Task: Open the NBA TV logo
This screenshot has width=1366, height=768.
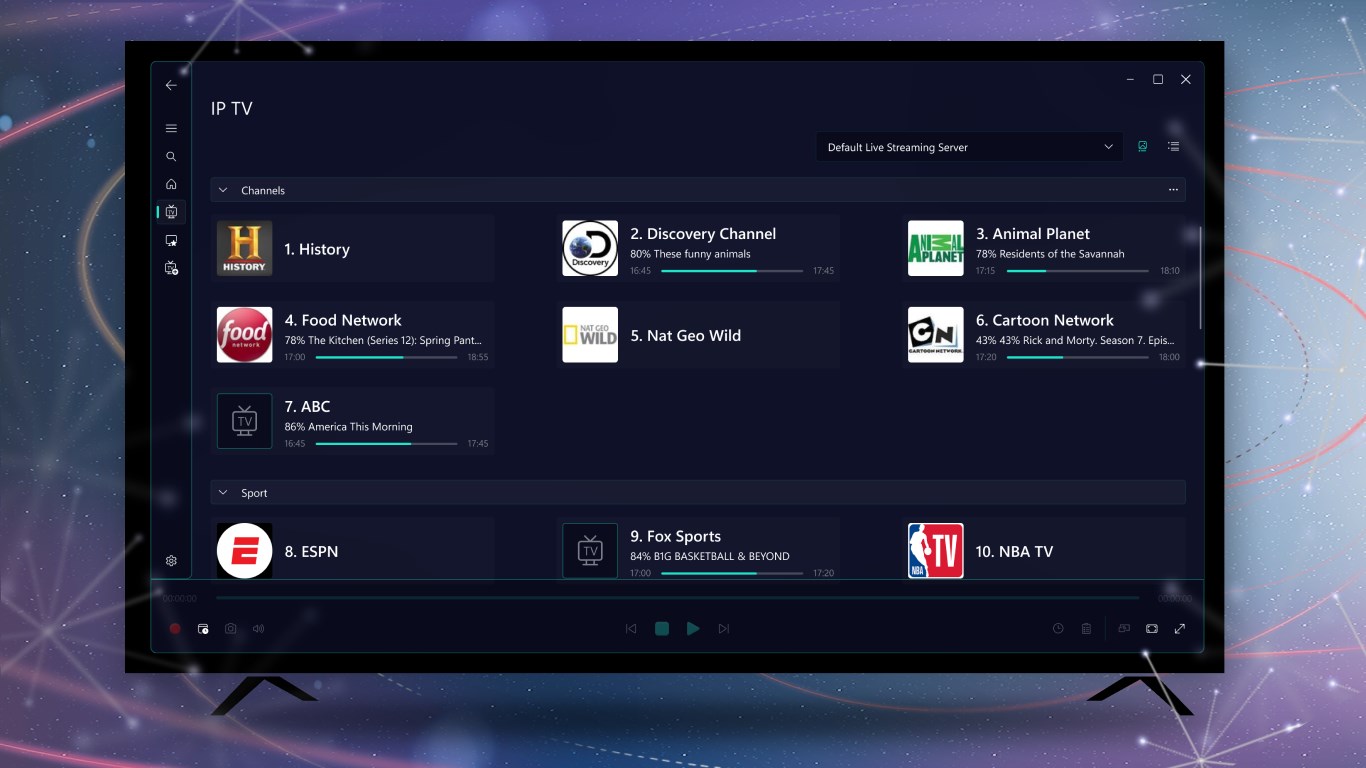Action: [936, 551]
